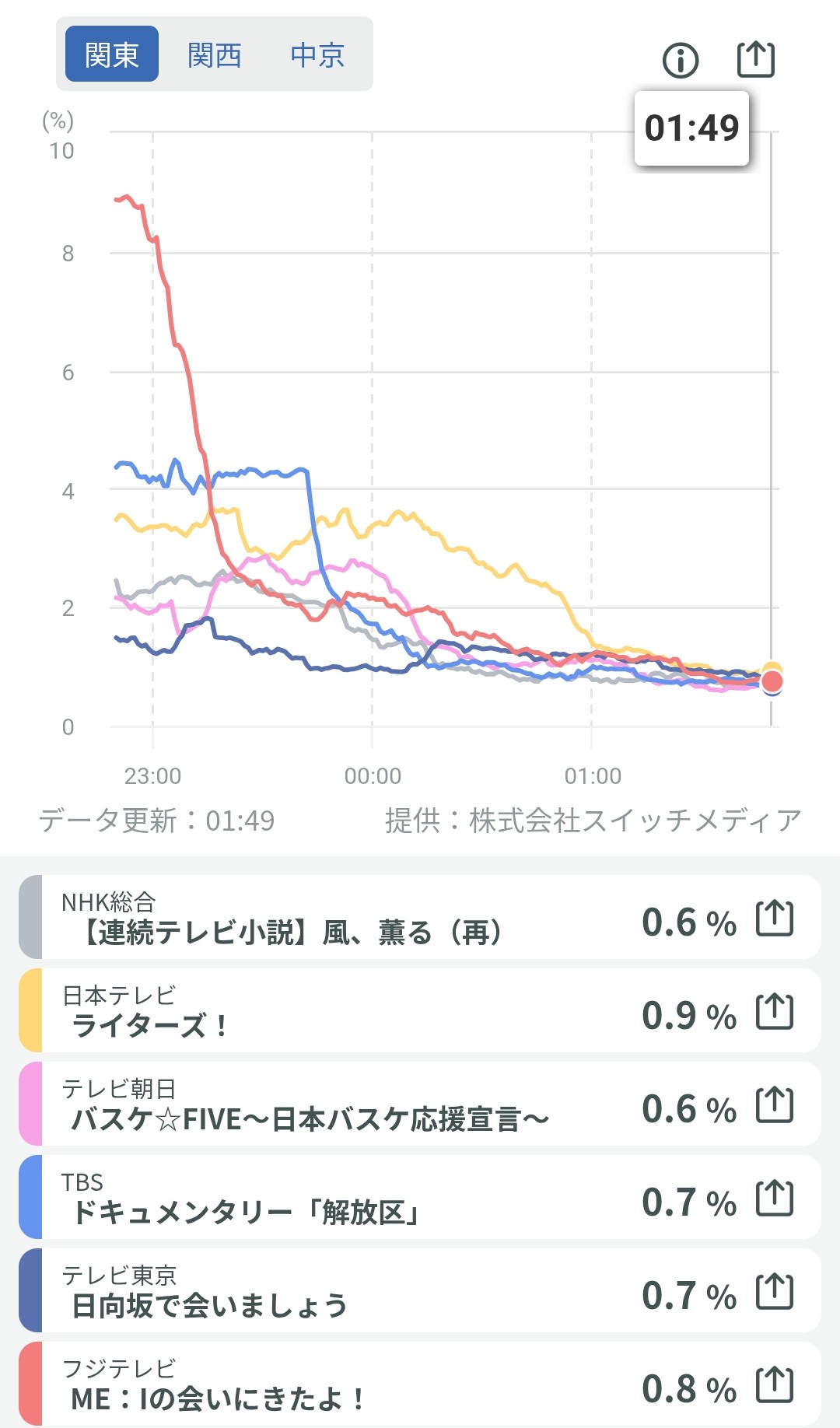Open the chart info icon
This screenshot has height=1428, width=840.
(x=681, y=60)
